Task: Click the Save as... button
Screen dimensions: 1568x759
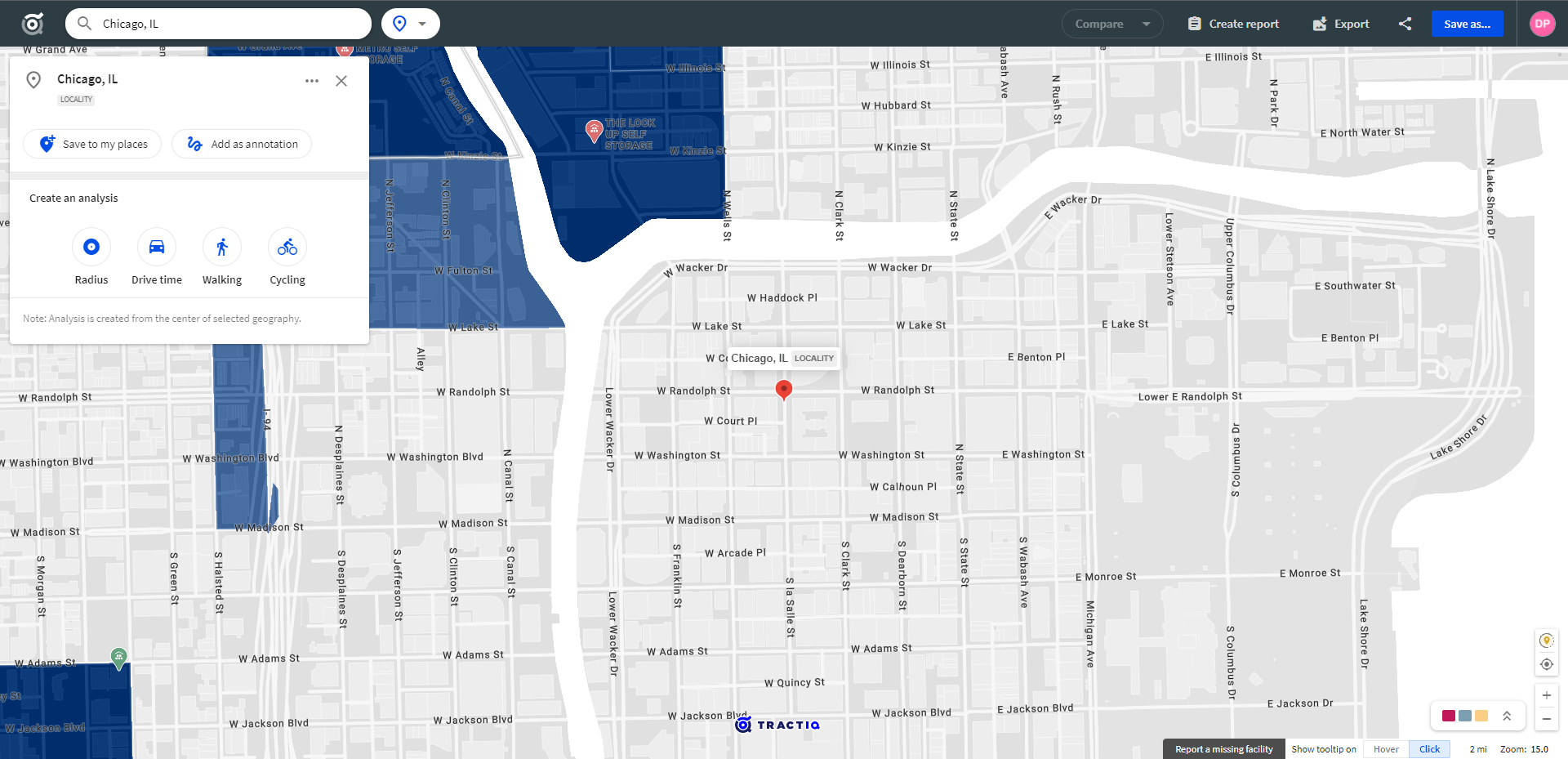Action: [x=1467, y=24]
